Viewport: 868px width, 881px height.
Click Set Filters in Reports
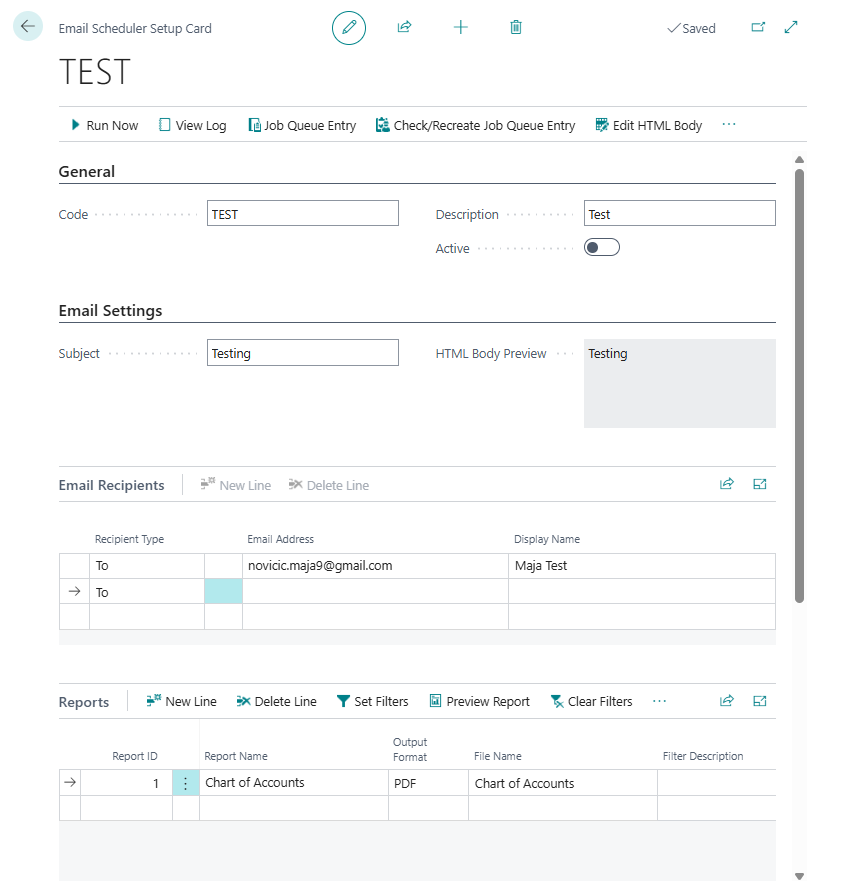click(372, 701)
